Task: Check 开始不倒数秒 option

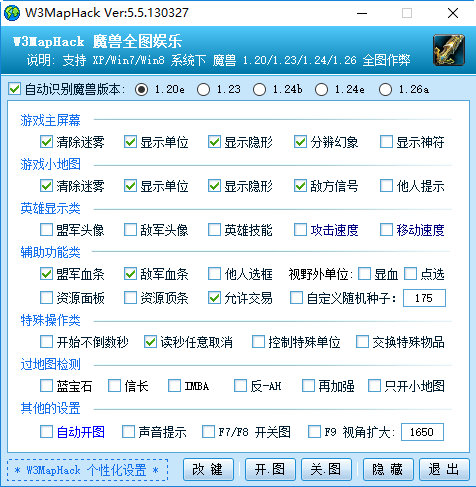Action: (x=46, y=342)
